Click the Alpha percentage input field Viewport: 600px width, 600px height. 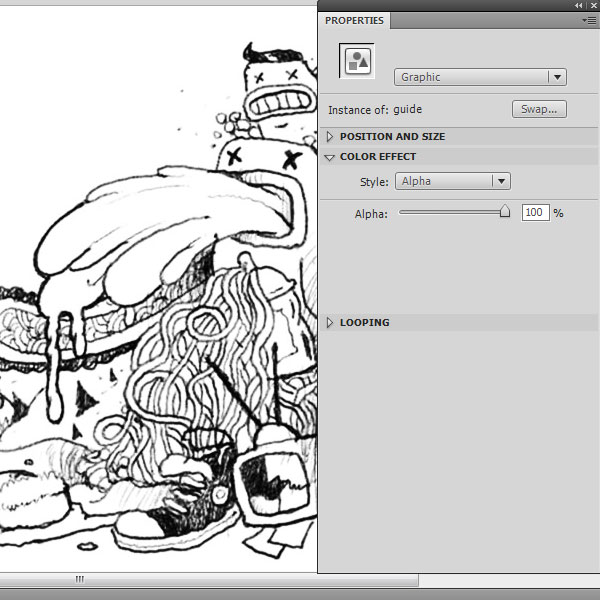pos(535,212)
